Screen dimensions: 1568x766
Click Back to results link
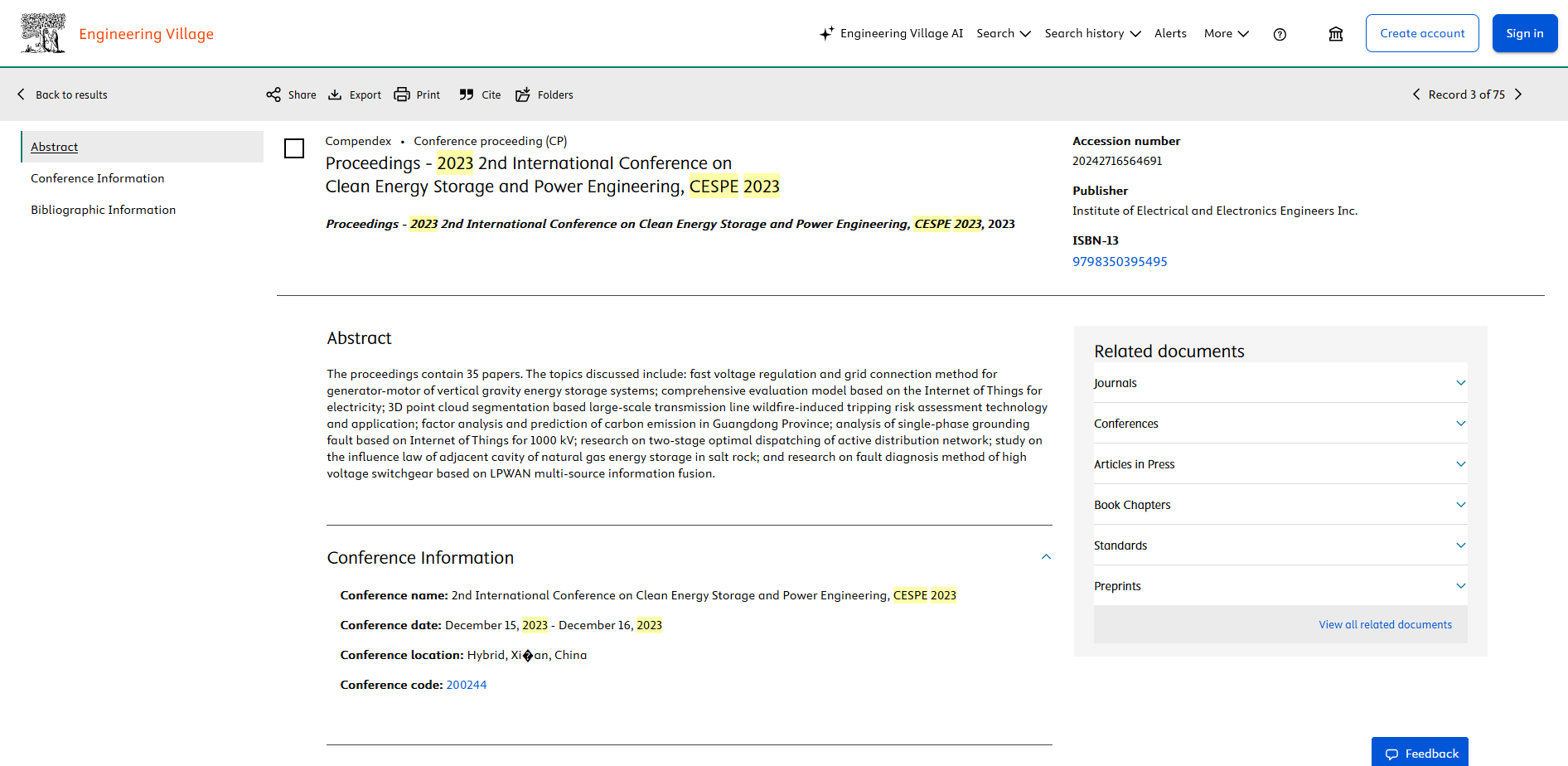tap(71, 95)
